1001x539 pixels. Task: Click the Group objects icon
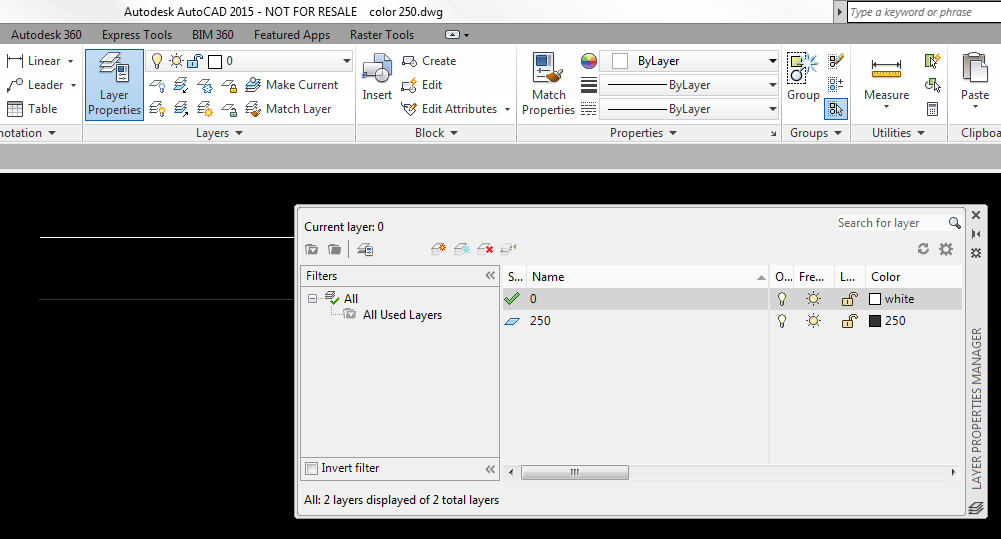[802, 68]
